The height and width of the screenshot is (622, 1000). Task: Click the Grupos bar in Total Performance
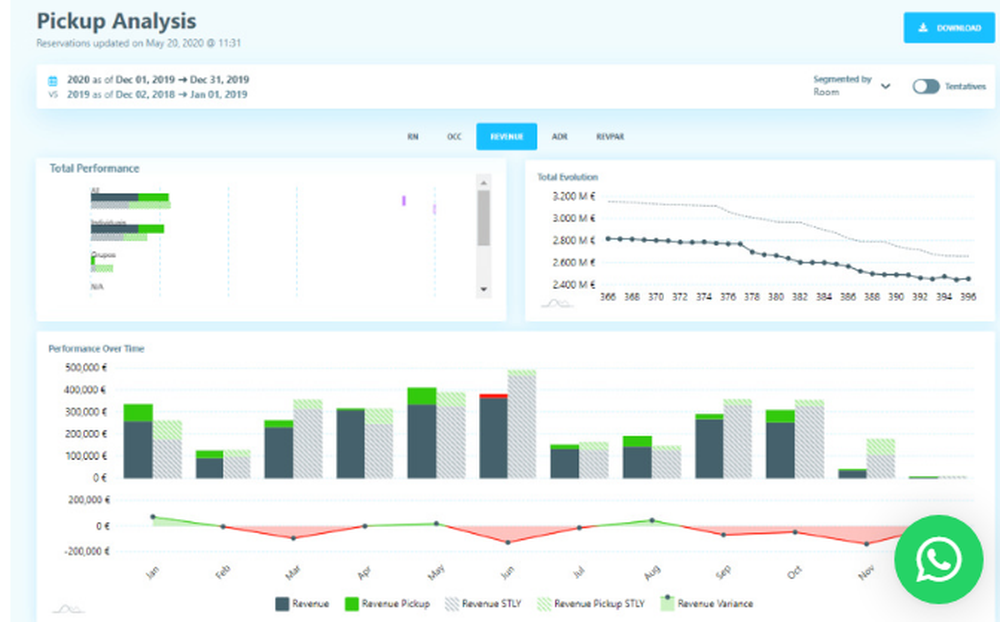click(x=92, y=260)
